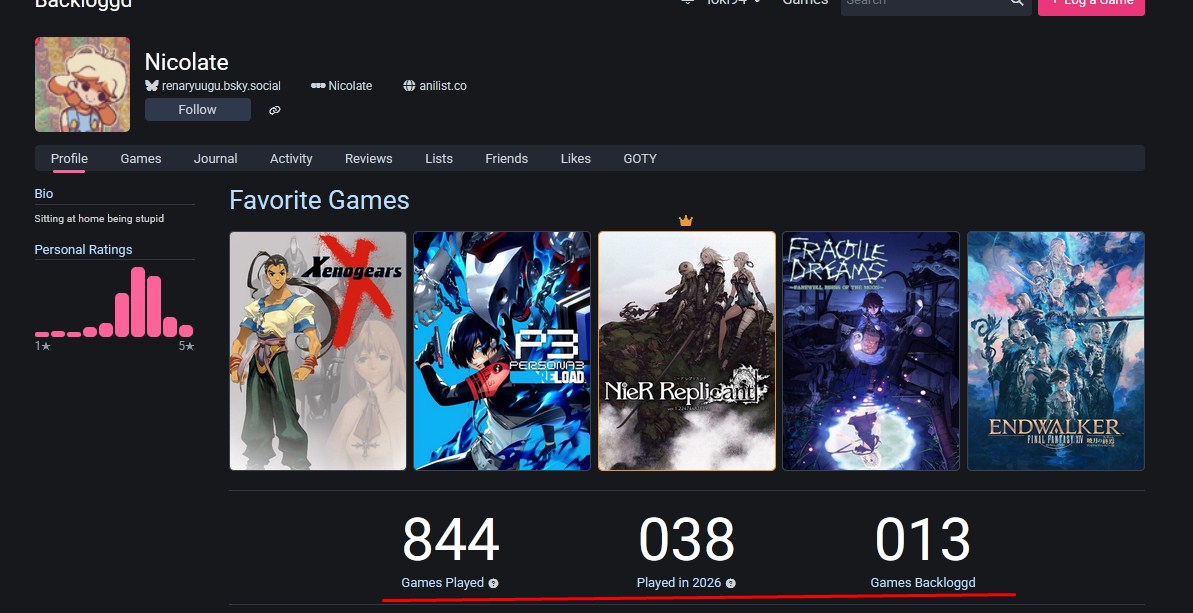1193x613 pixels.
Task: Open the GOTY tab
Action: 640,158
